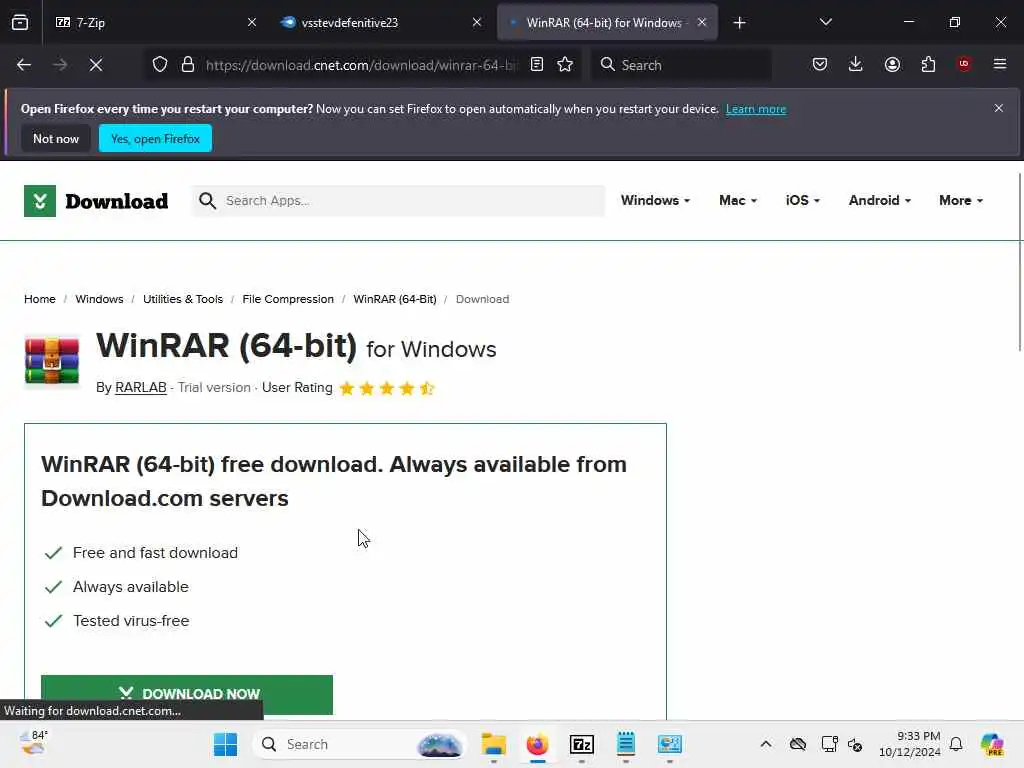Go back to previous page
The width and height of the screenshot is (1024, 768).
click(24, 65)
